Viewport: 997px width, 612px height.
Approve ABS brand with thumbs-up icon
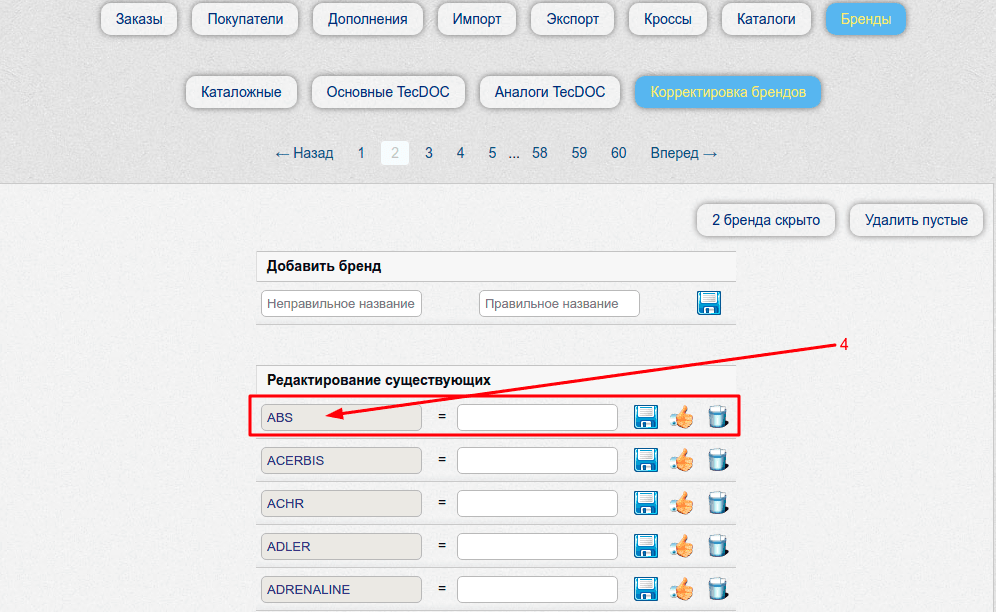[x=682, y=418]
